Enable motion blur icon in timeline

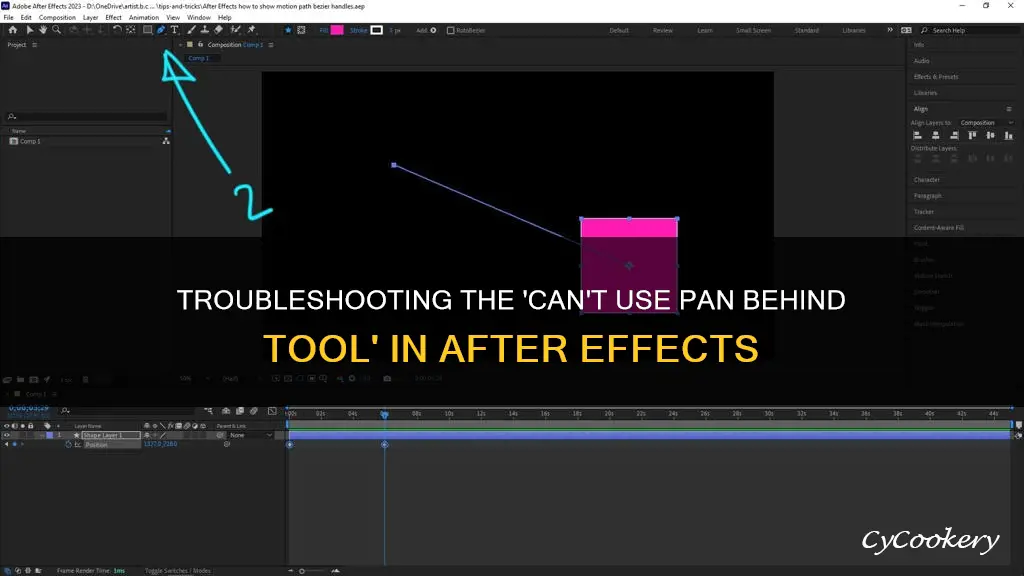(x=254, y=411)
